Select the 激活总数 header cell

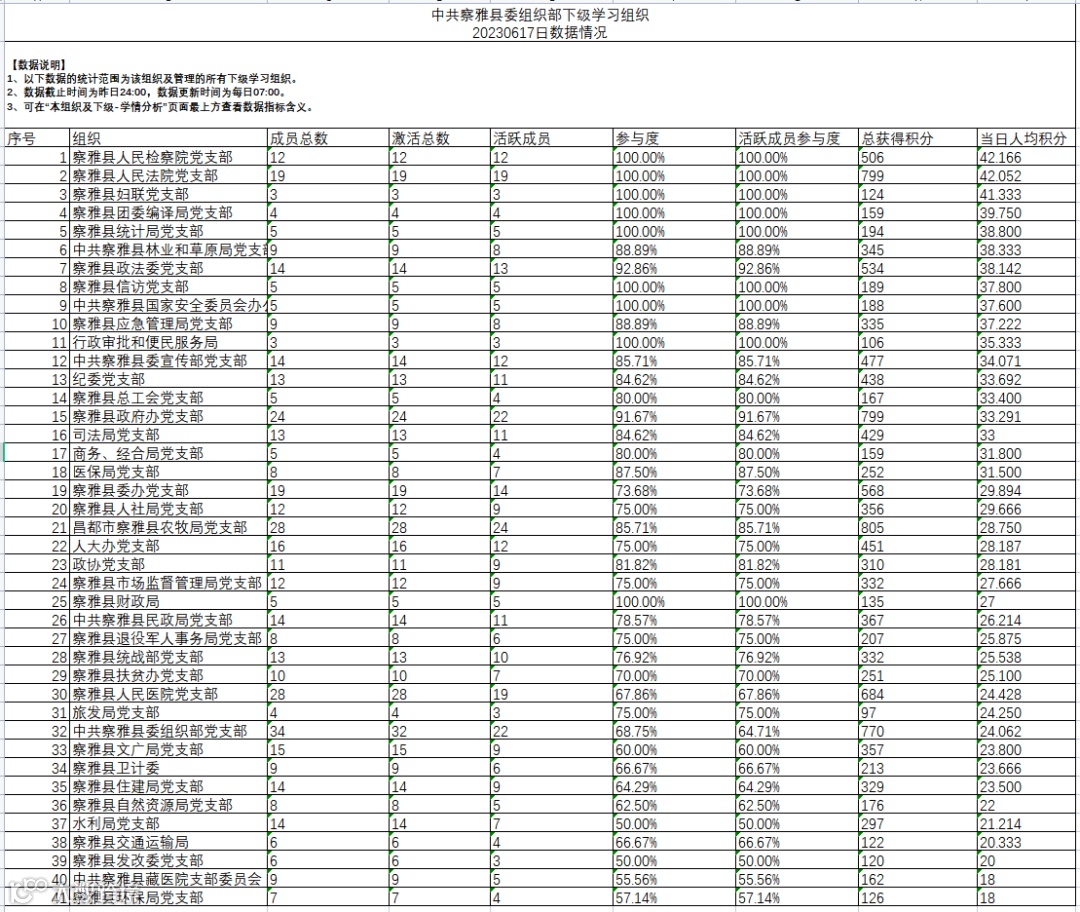[440, 138]
